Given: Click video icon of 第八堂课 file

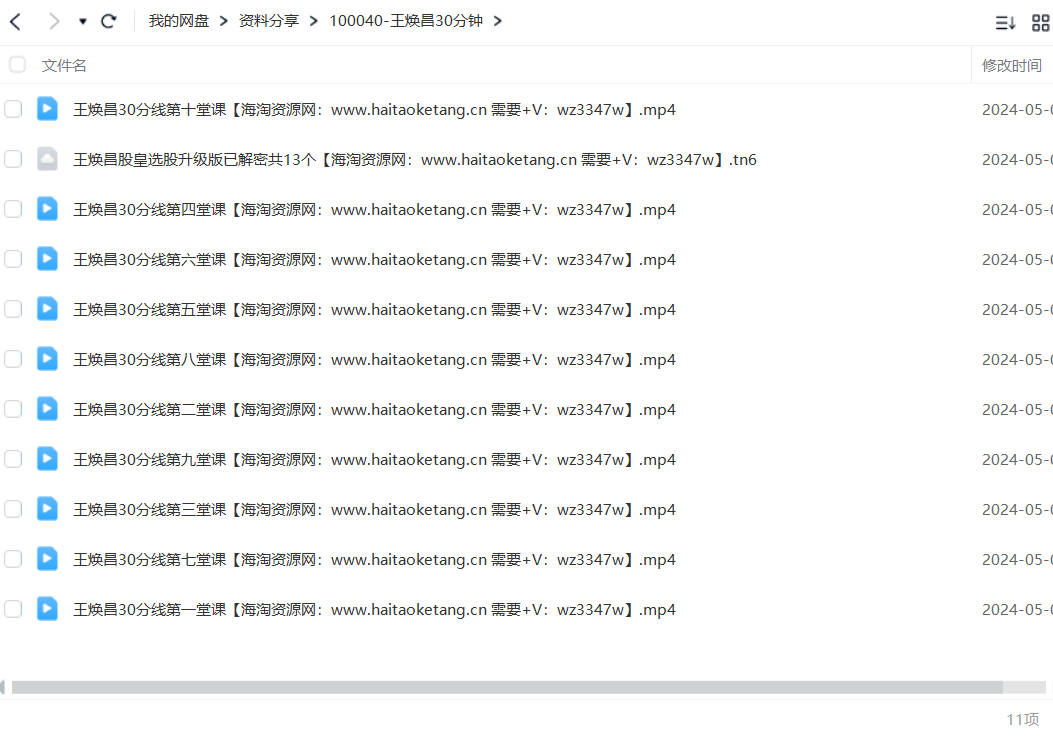Looking at the screenshot, I should [47, 359].
